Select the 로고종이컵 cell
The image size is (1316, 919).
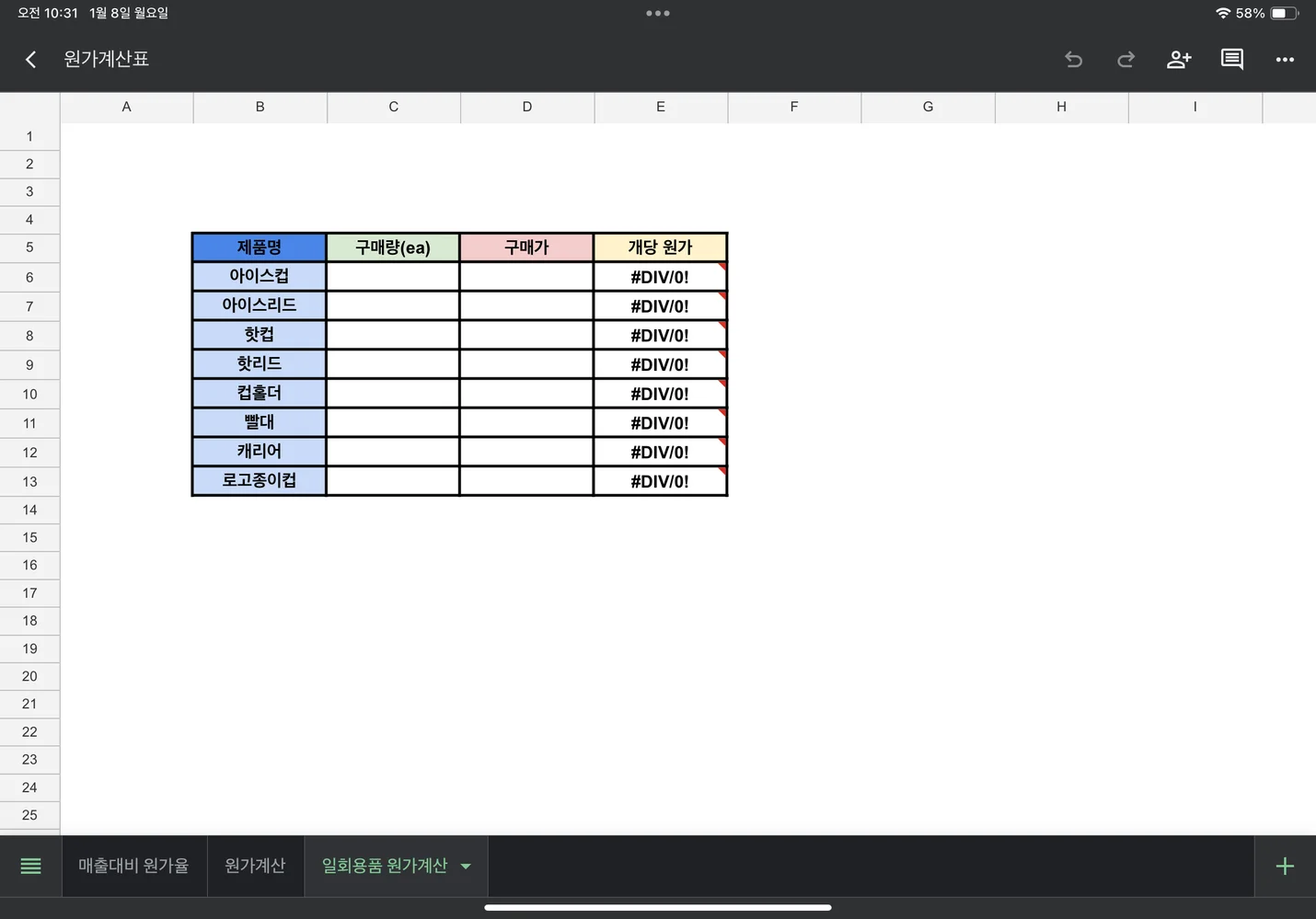click(259, 481)
